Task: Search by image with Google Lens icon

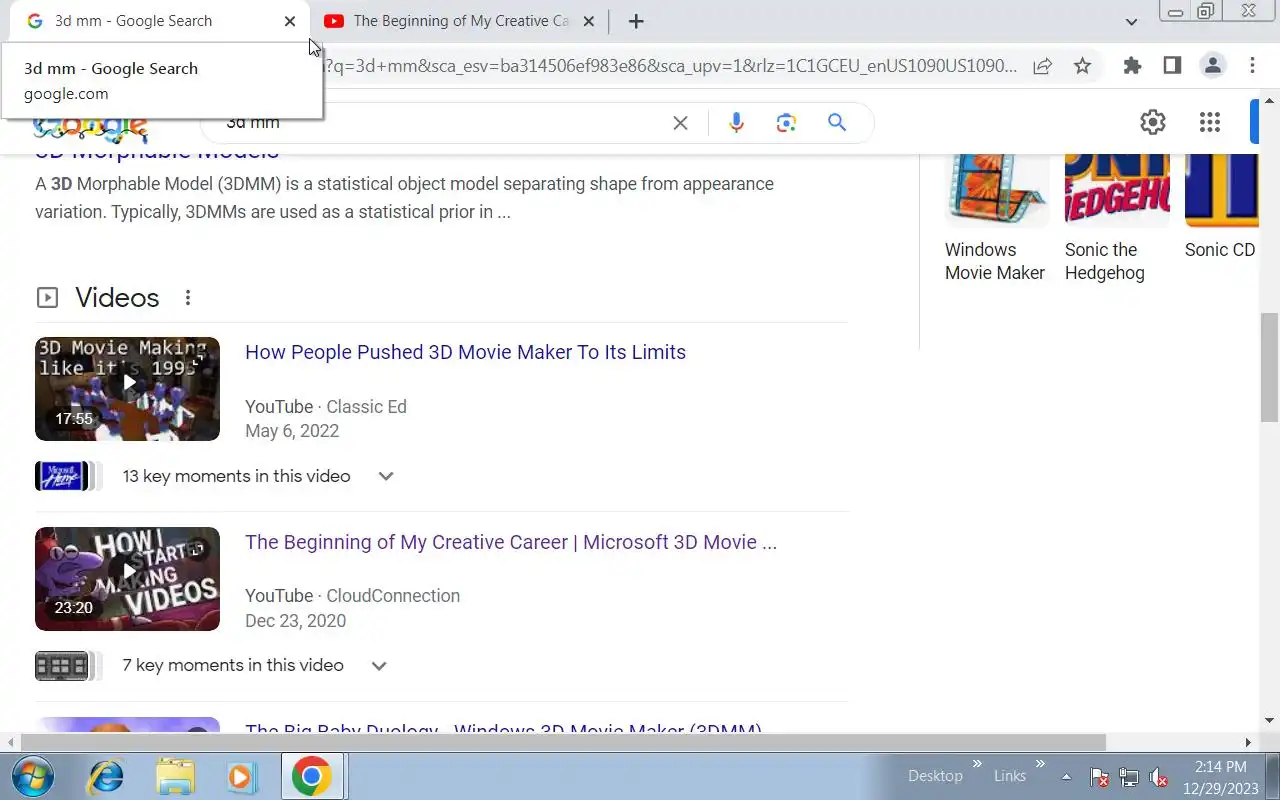Action: tap(786, 123)
